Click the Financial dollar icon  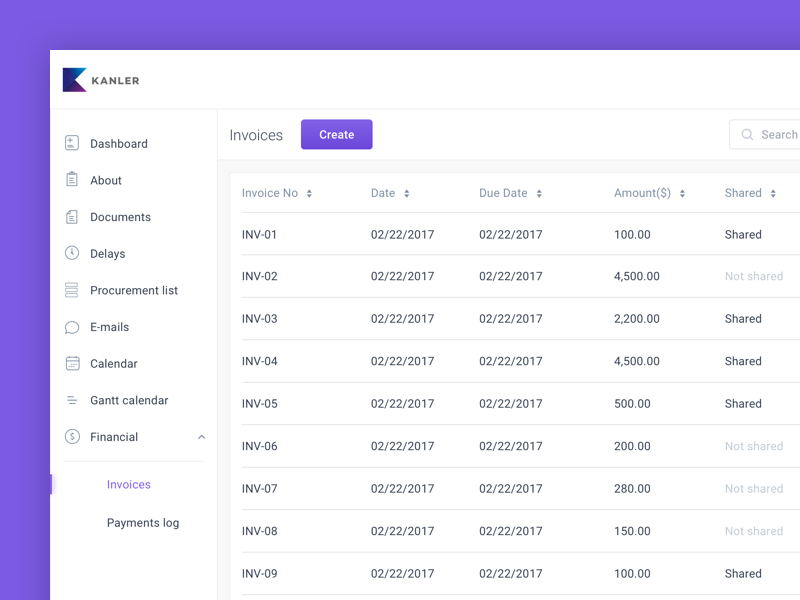pos(72,437)
